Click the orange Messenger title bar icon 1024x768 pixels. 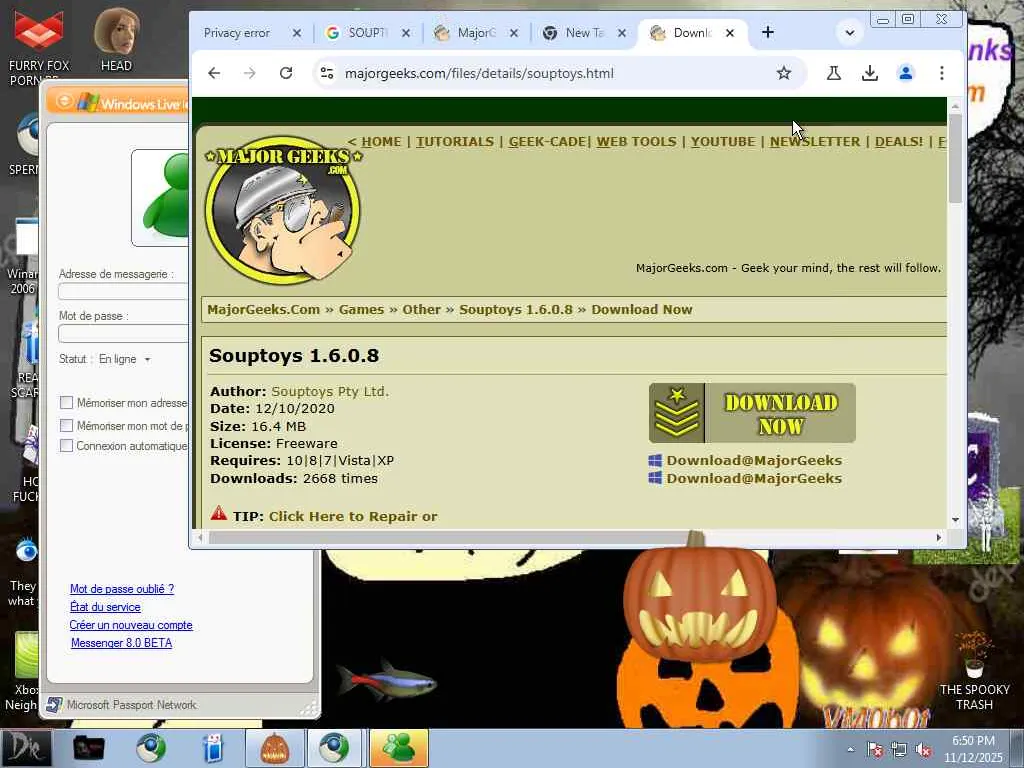click(64, 101)
